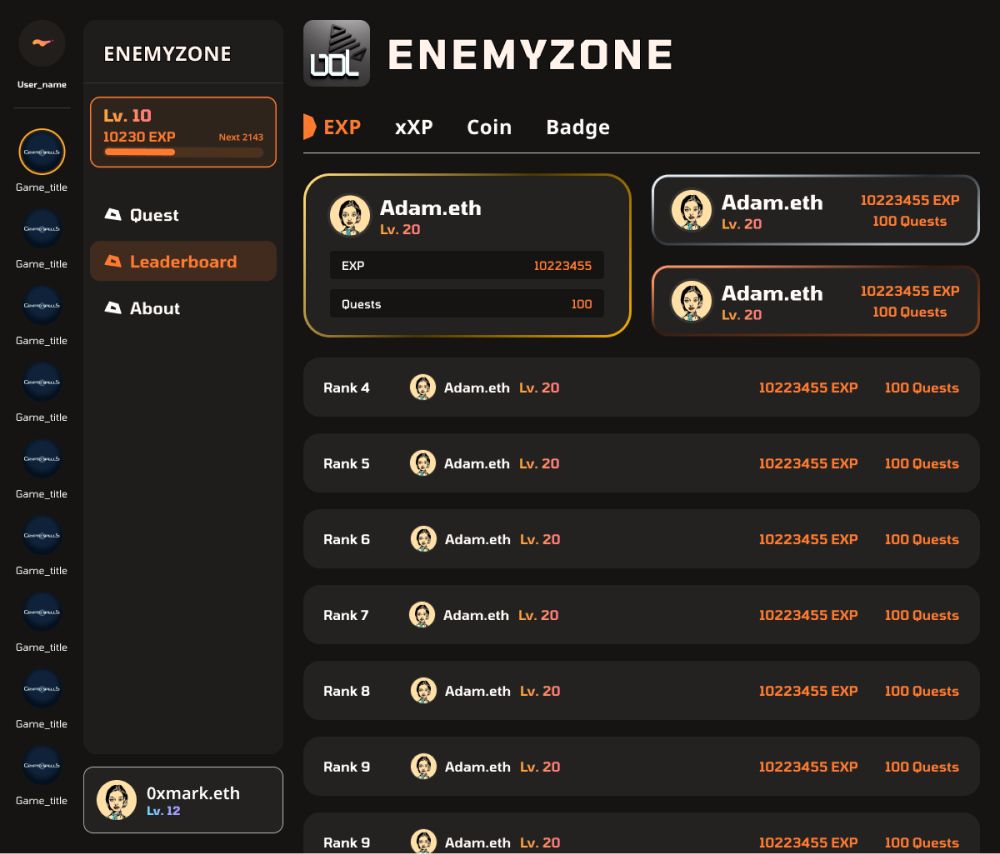
Task: Open the Badge tab
Action: (577, 127)
